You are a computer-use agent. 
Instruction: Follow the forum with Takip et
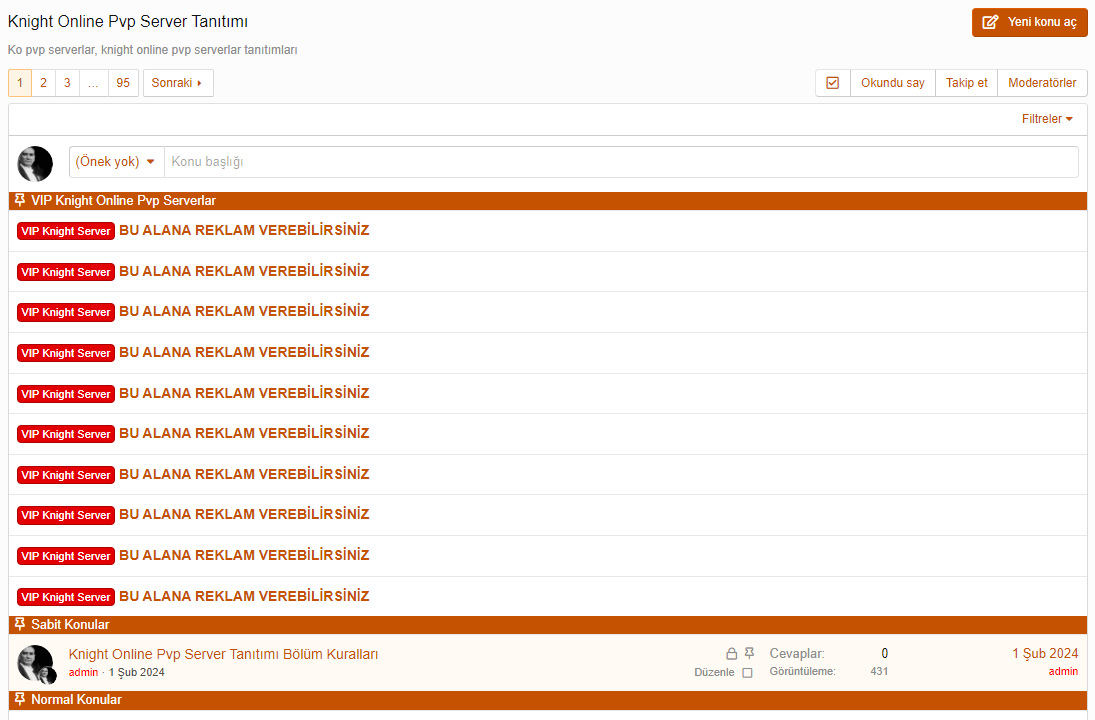point(967,83)
